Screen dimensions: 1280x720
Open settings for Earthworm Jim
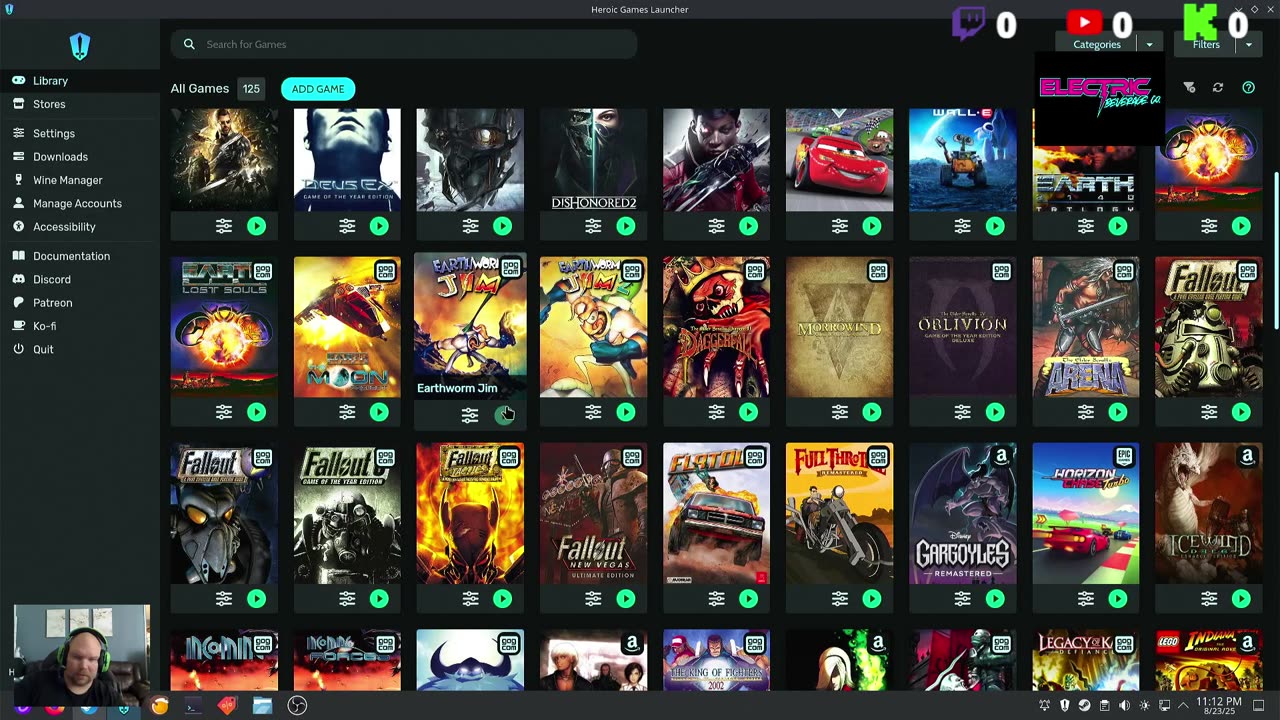(x=470, y=415)
